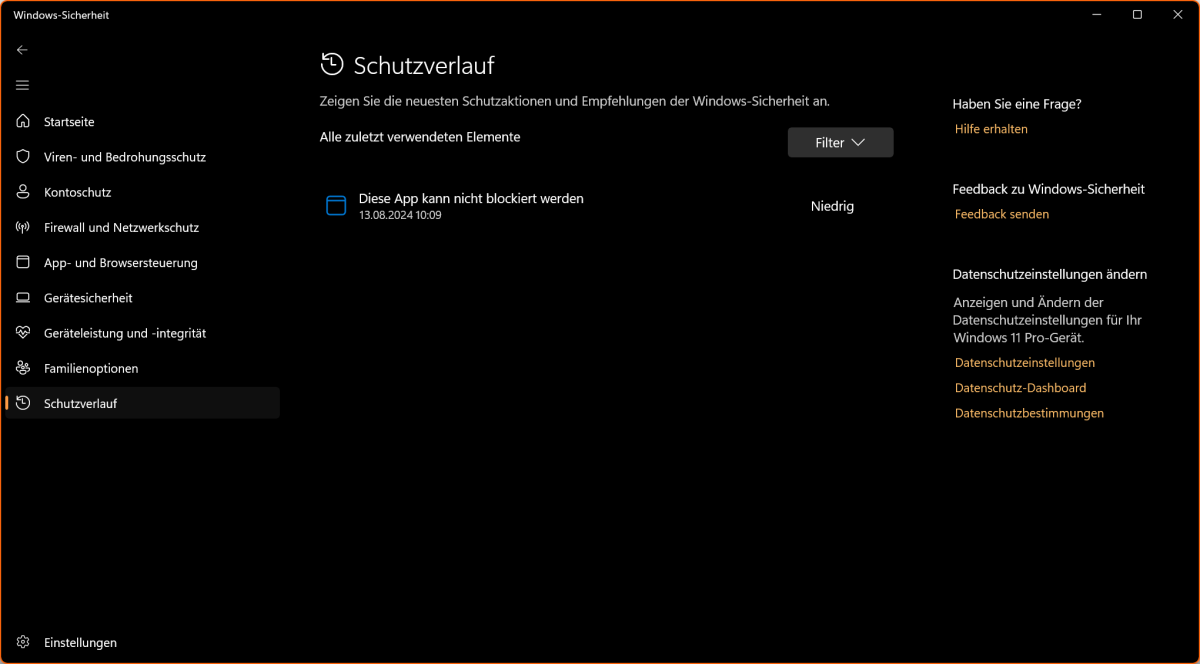Navigate to Gerätesicherheit
This screenshot has height=664, width=1200.
click(x=142, y=298)
